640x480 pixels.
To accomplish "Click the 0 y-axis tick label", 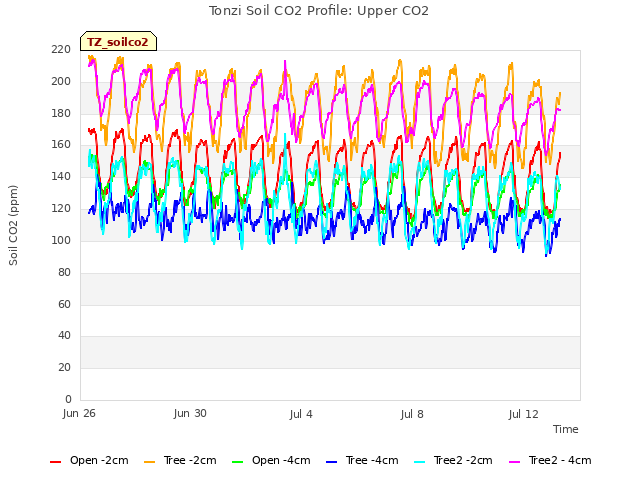I will 68,399.
